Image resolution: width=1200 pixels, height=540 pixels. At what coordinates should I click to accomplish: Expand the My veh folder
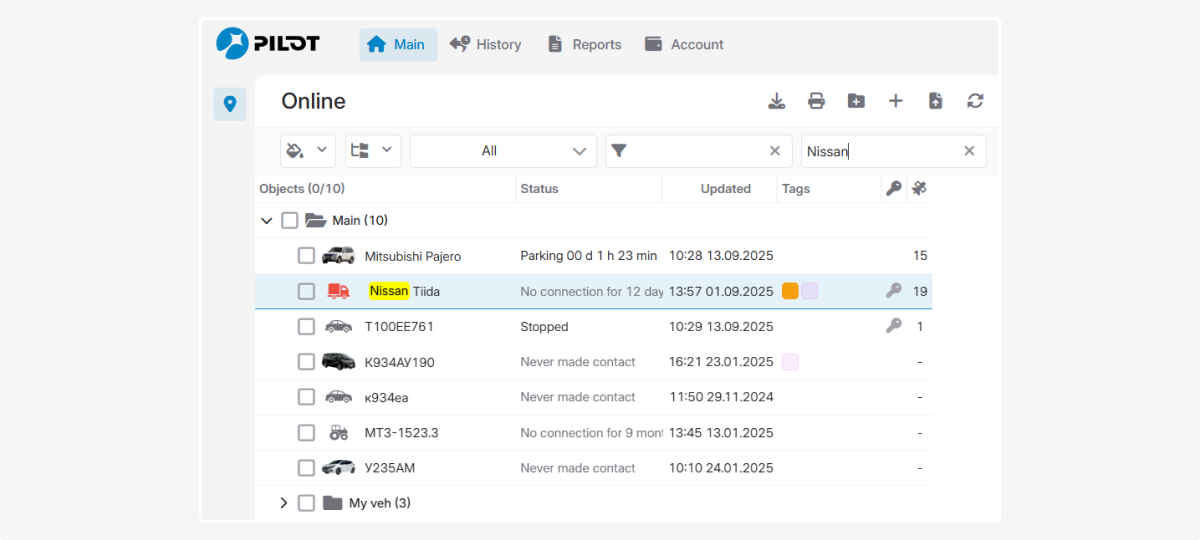[x=283, y=503]
